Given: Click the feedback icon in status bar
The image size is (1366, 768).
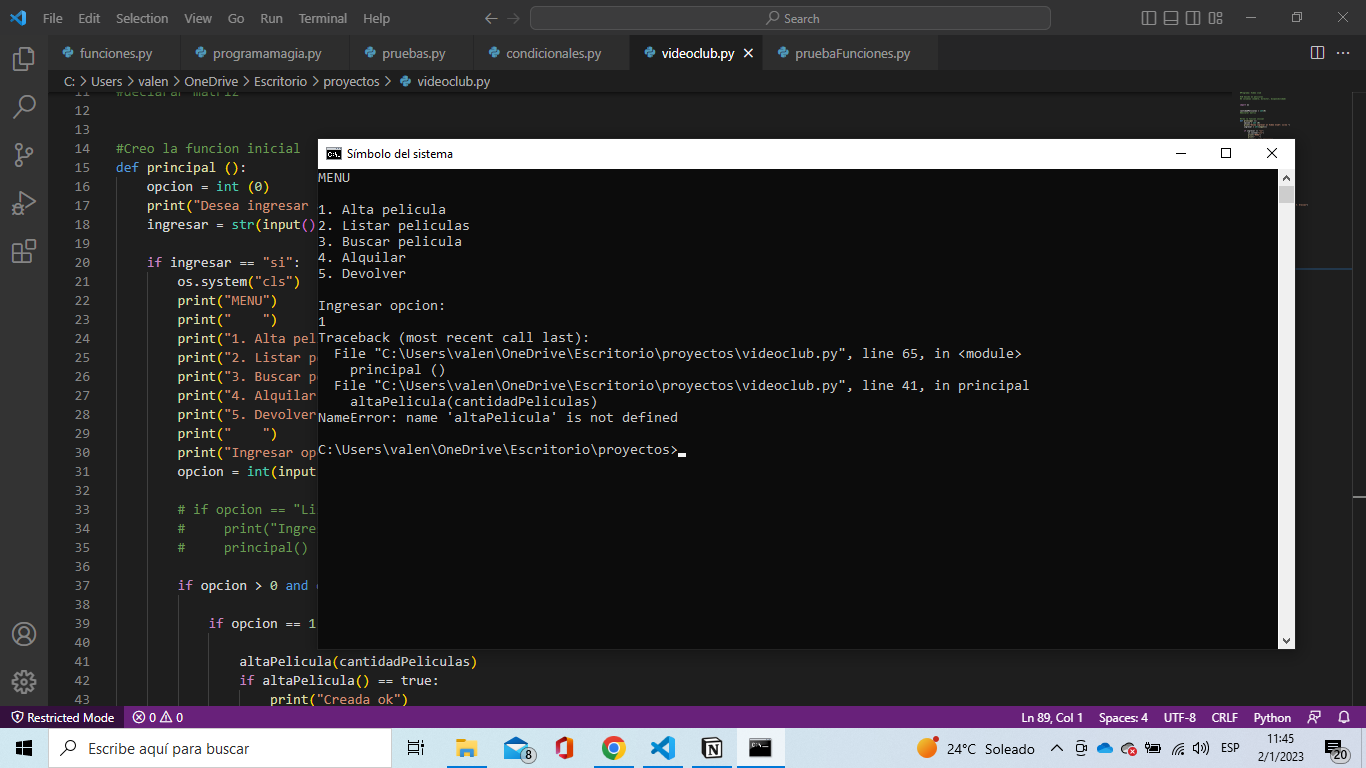Looking at the screenshot, I should 1315,717.
